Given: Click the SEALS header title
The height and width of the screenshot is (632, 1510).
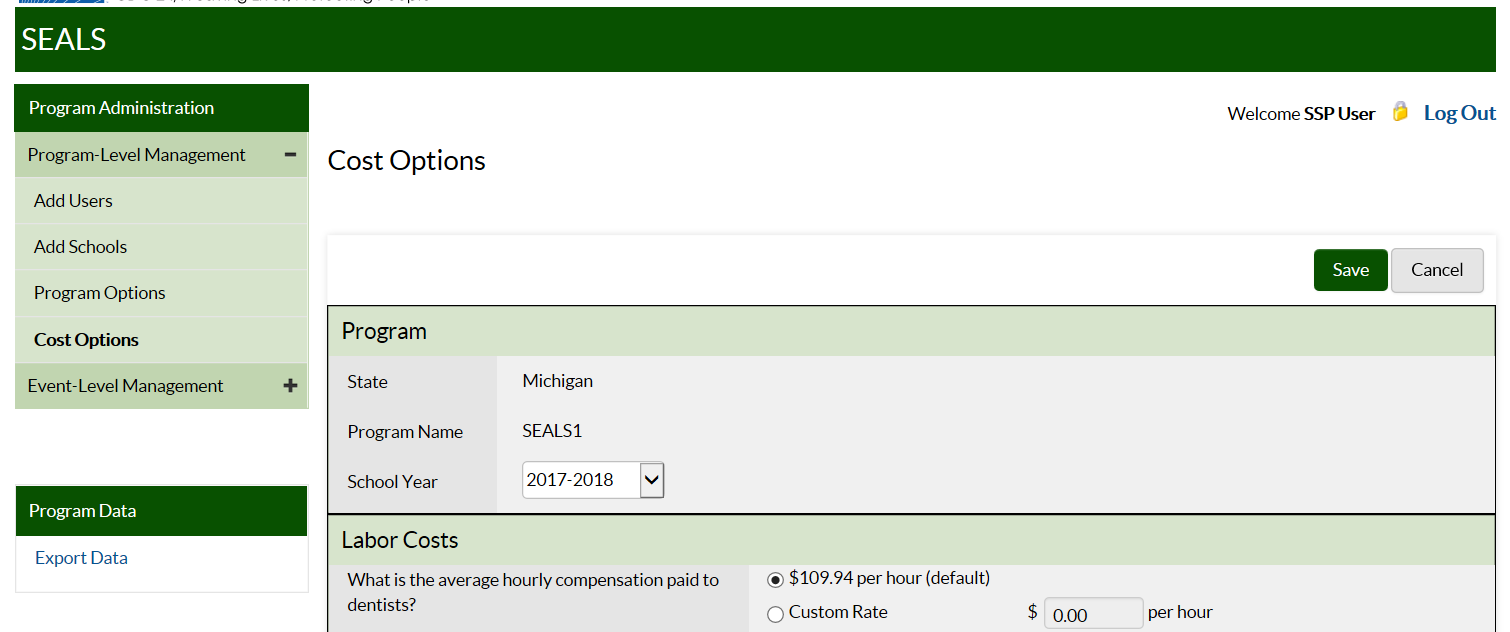Looking at the screenshot, I should [x=64, y=39].
